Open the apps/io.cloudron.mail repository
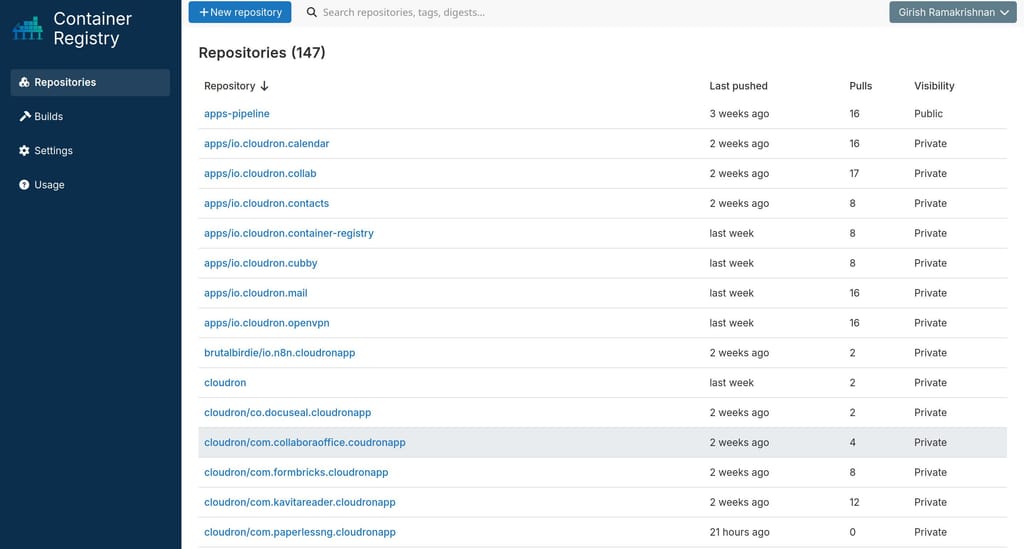This screenshot has height=549, width=1024. (x=255, y=293)
